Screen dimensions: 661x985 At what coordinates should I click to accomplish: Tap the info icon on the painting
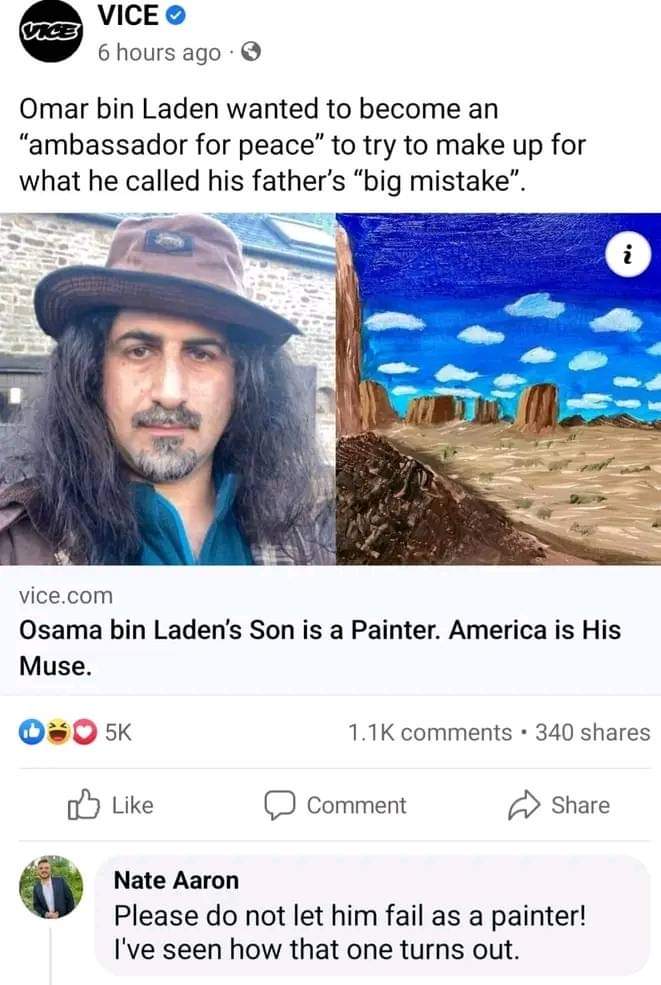[625, 254]
